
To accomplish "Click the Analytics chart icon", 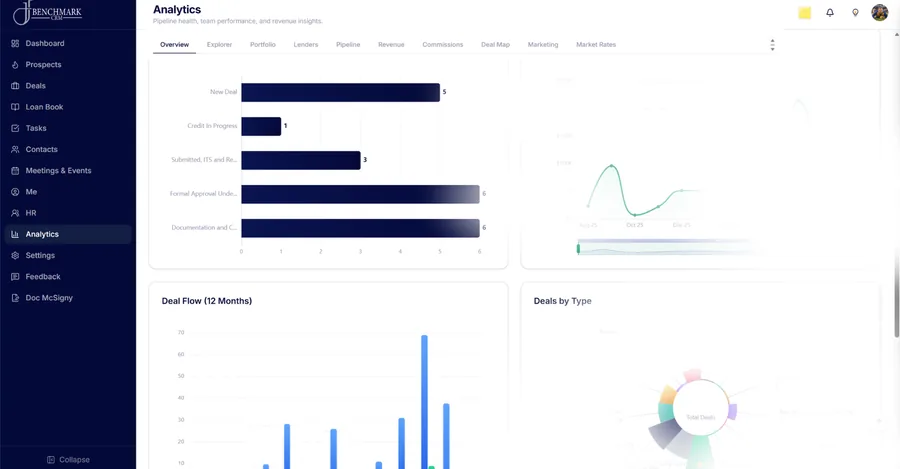I will click(15, 235).
